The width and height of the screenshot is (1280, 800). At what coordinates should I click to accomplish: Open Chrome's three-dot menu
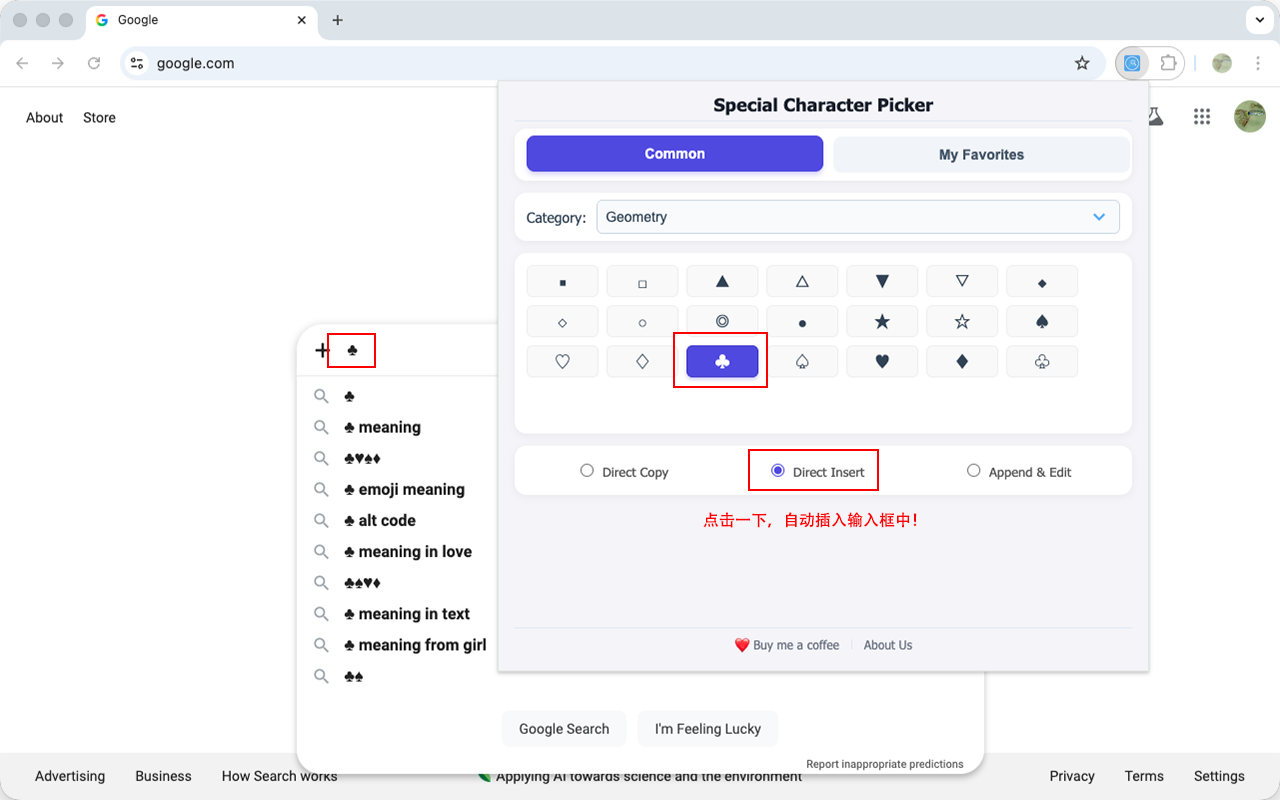1258,63
